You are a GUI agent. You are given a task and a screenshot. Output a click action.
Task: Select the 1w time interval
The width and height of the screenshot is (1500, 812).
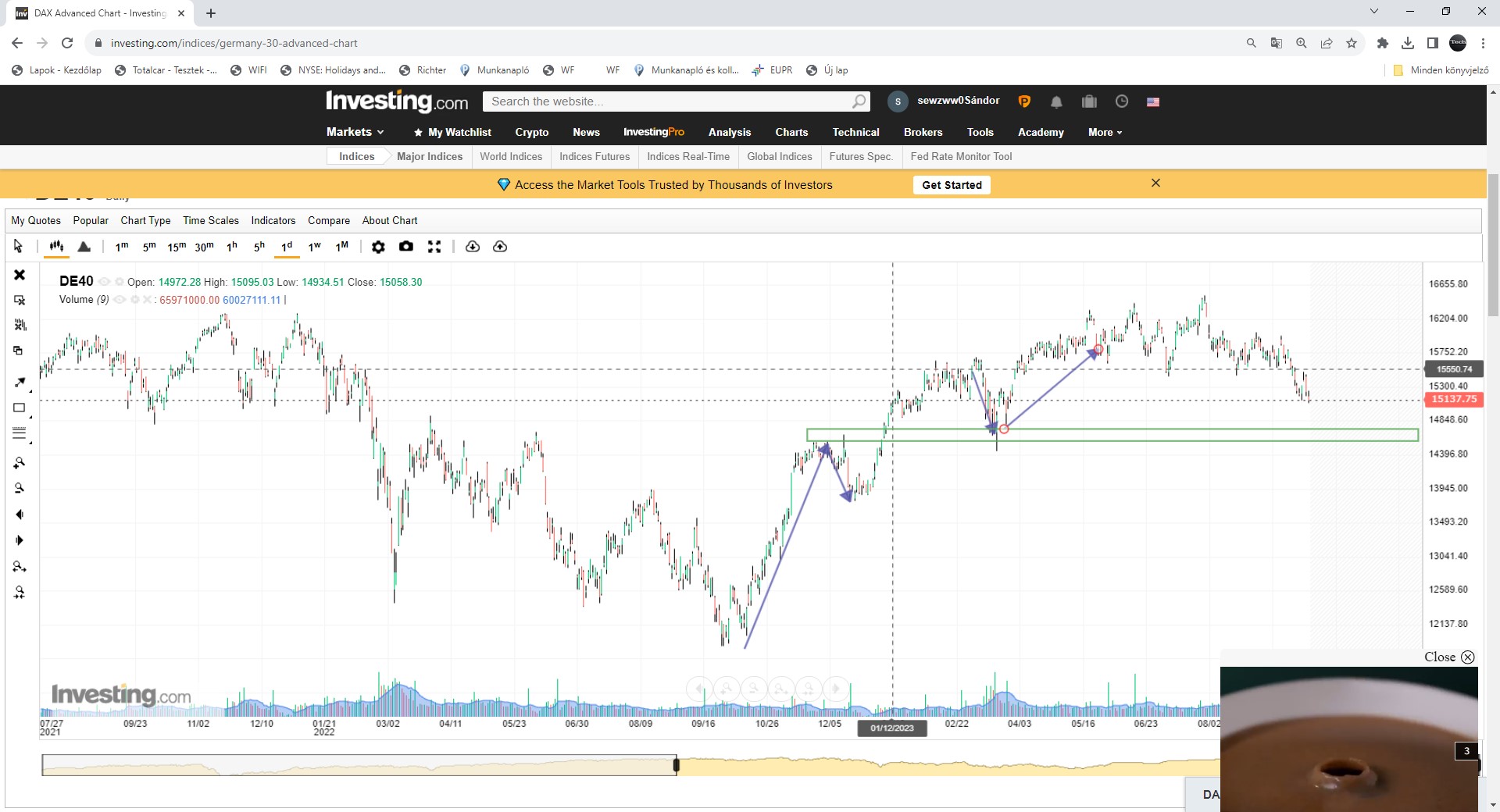314,247
